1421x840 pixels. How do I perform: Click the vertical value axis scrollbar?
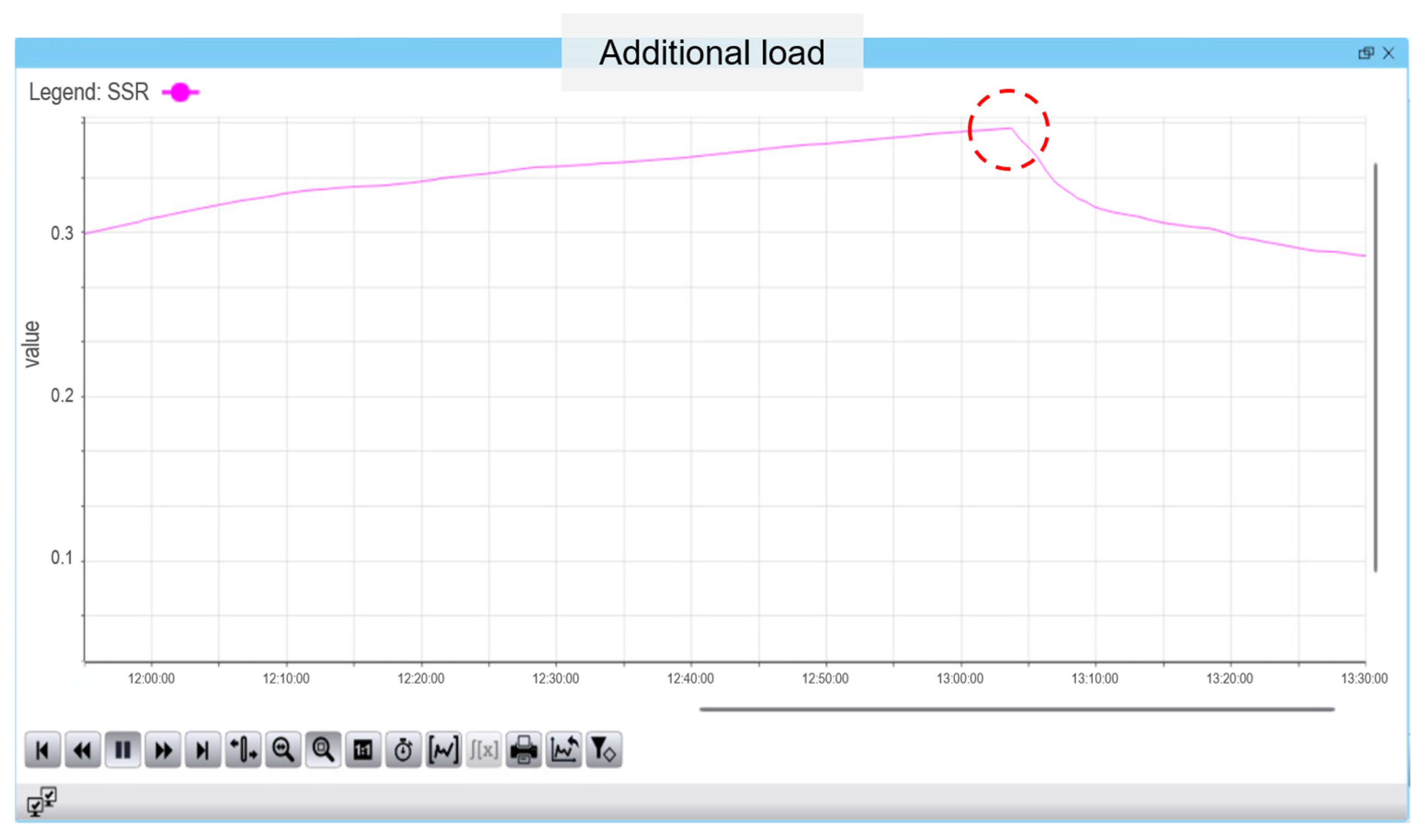[1376, 368]
